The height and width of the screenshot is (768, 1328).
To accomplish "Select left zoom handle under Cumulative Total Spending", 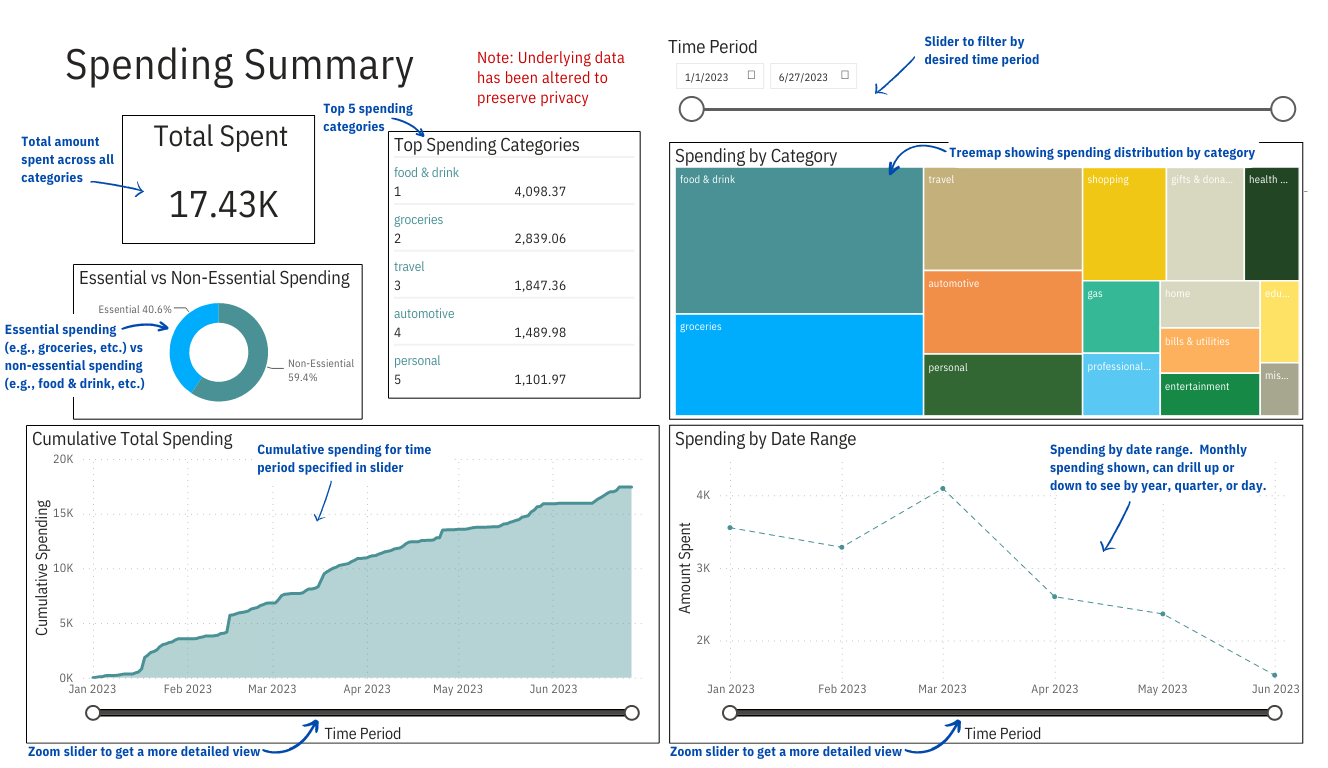I will point(93,712).
